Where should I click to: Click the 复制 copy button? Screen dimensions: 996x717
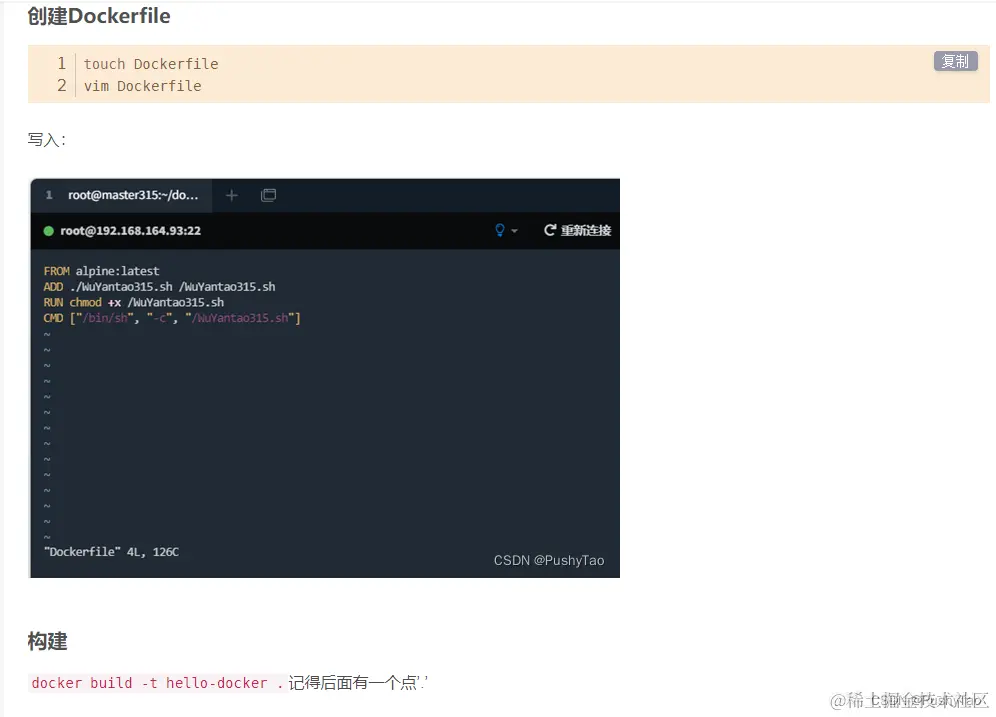click(x=955, y=61)
